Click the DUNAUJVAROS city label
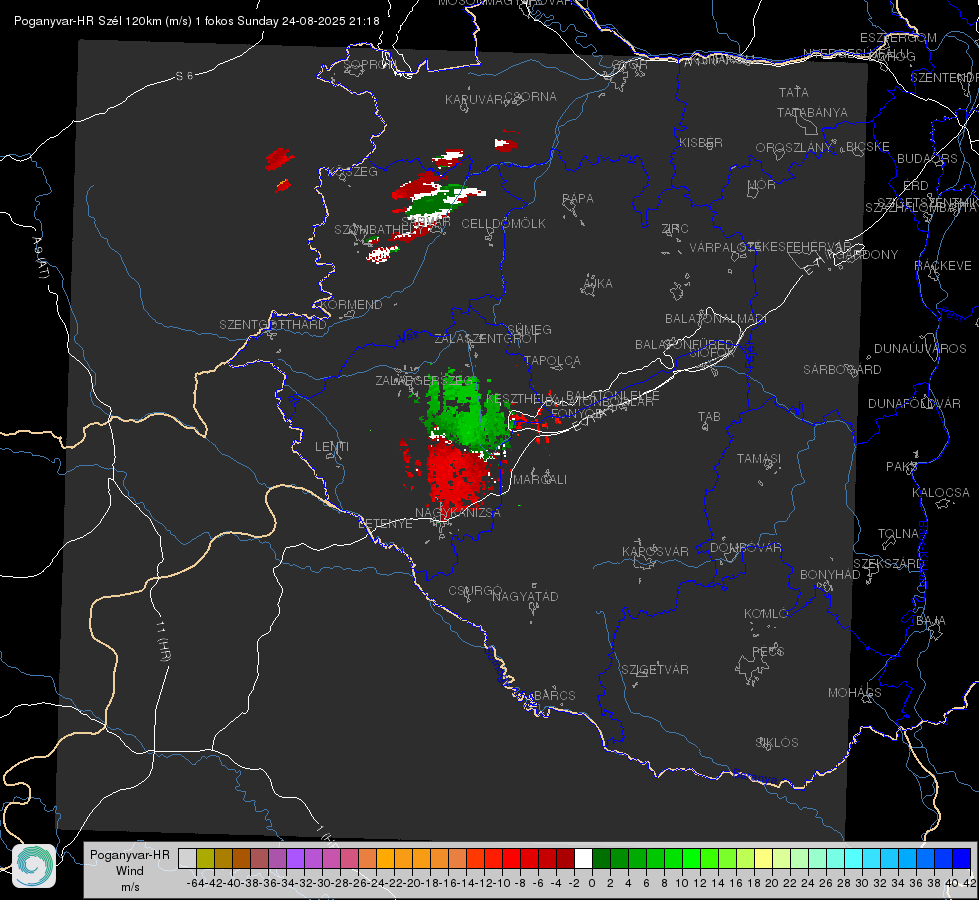 click(x=920, y=349)
